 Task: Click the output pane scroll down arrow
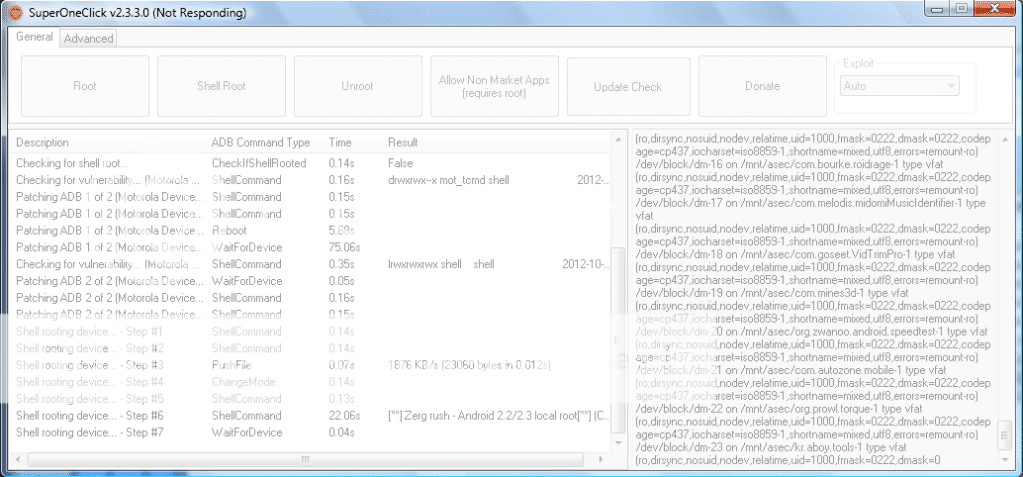1005,459
